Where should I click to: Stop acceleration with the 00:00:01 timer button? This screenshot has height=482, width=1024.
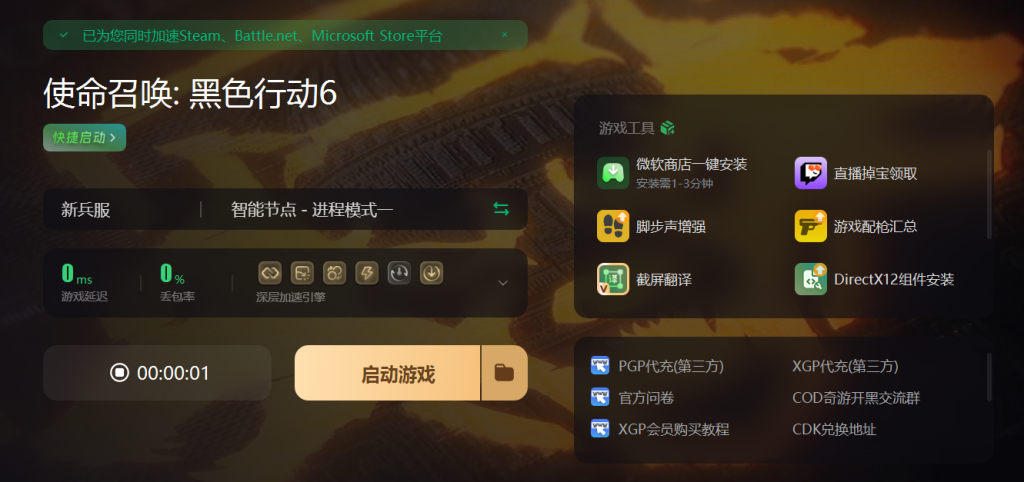point(157,373)
